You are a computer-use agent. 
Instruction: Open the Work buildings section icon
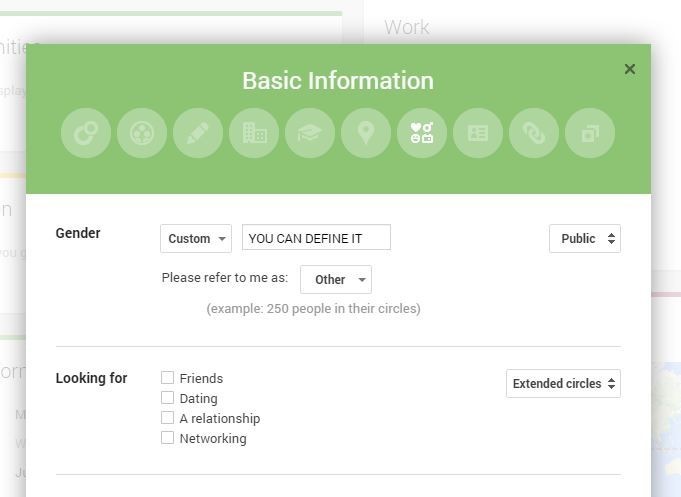(x=254, y=133)
